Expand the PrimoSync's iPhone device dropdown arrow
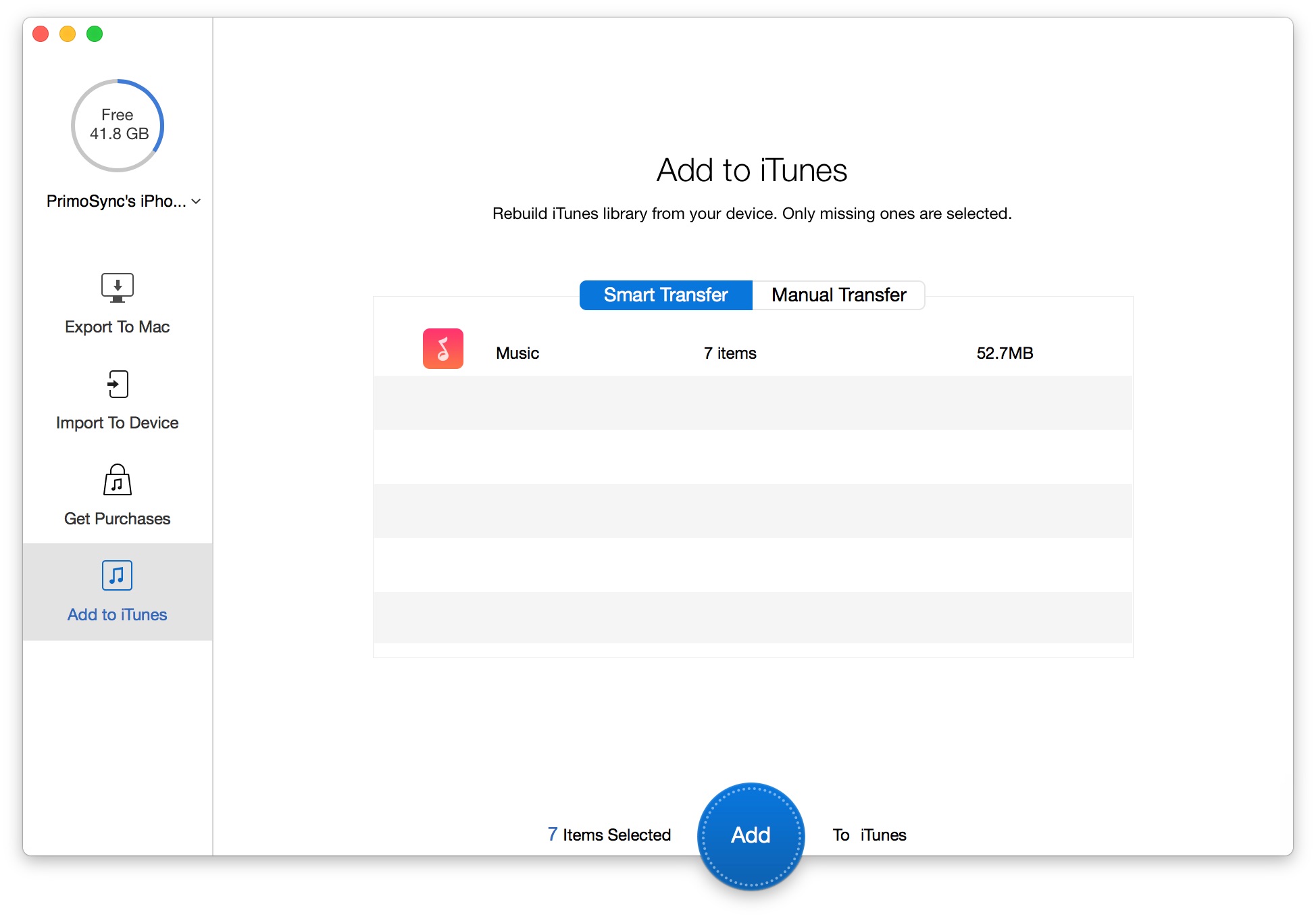 click(x=196, y=201)
